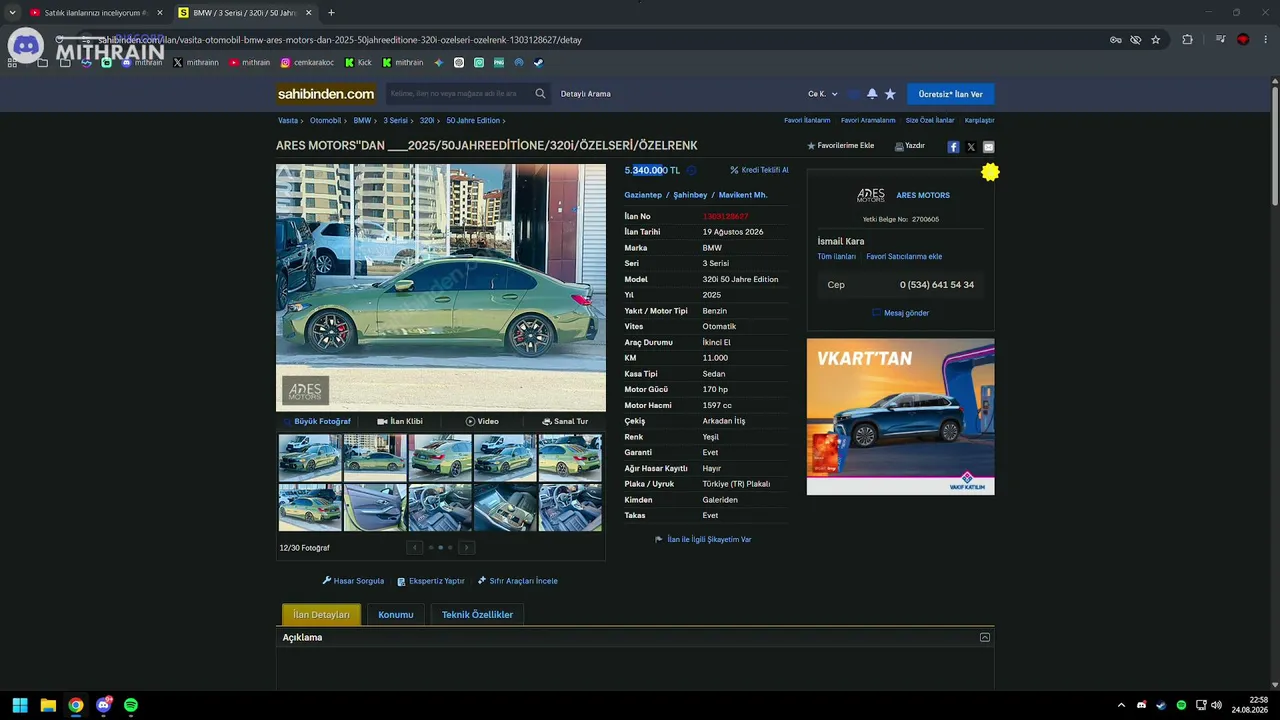The height and width of the screenshot is (720, 1280).
Task: Click the Yazdır print button
Action: coord(909,146)
